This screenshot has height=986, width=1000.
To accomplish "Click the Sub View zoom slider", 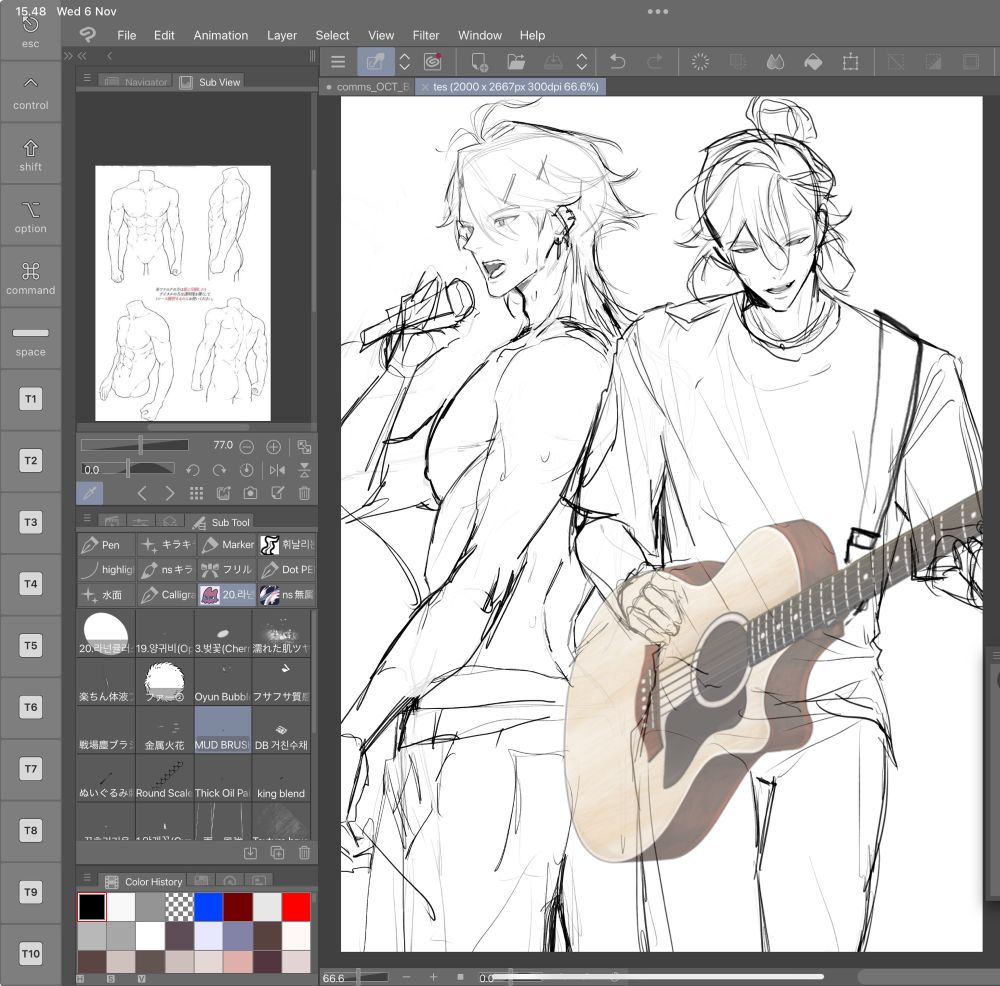I will [x=135, y=445].
